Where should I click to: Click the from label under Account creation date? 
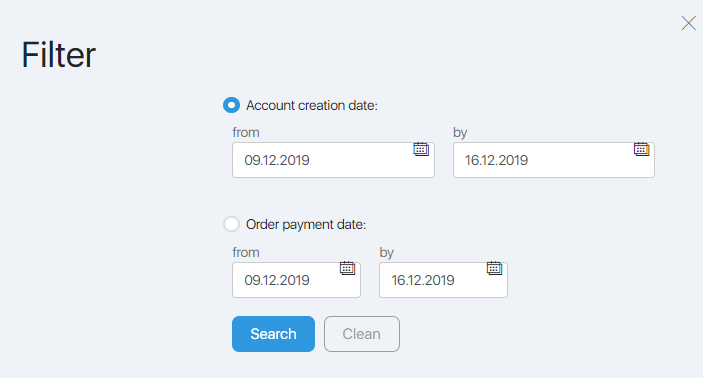[x=246, y=132]
